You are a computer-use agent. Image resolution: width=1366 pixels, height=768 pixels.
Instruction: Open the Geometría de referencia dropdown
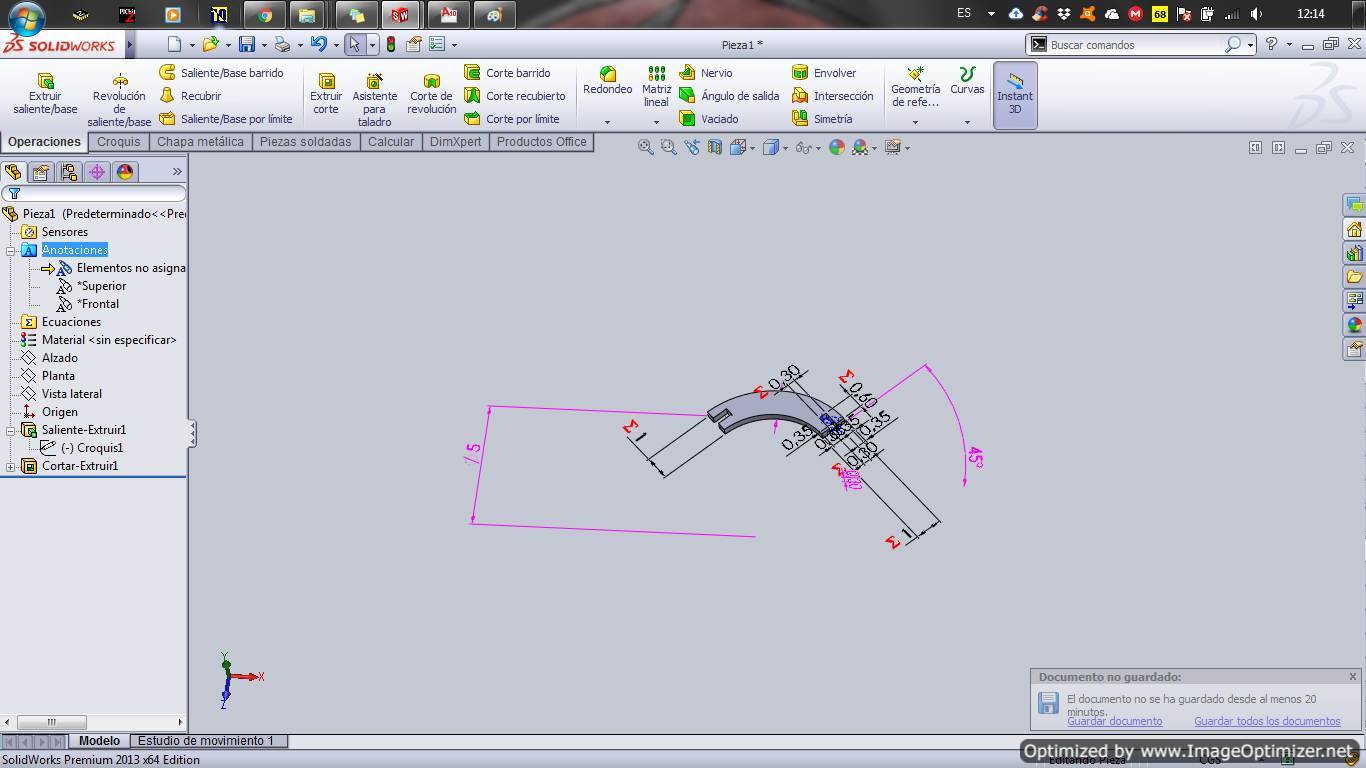click(915, 122)
